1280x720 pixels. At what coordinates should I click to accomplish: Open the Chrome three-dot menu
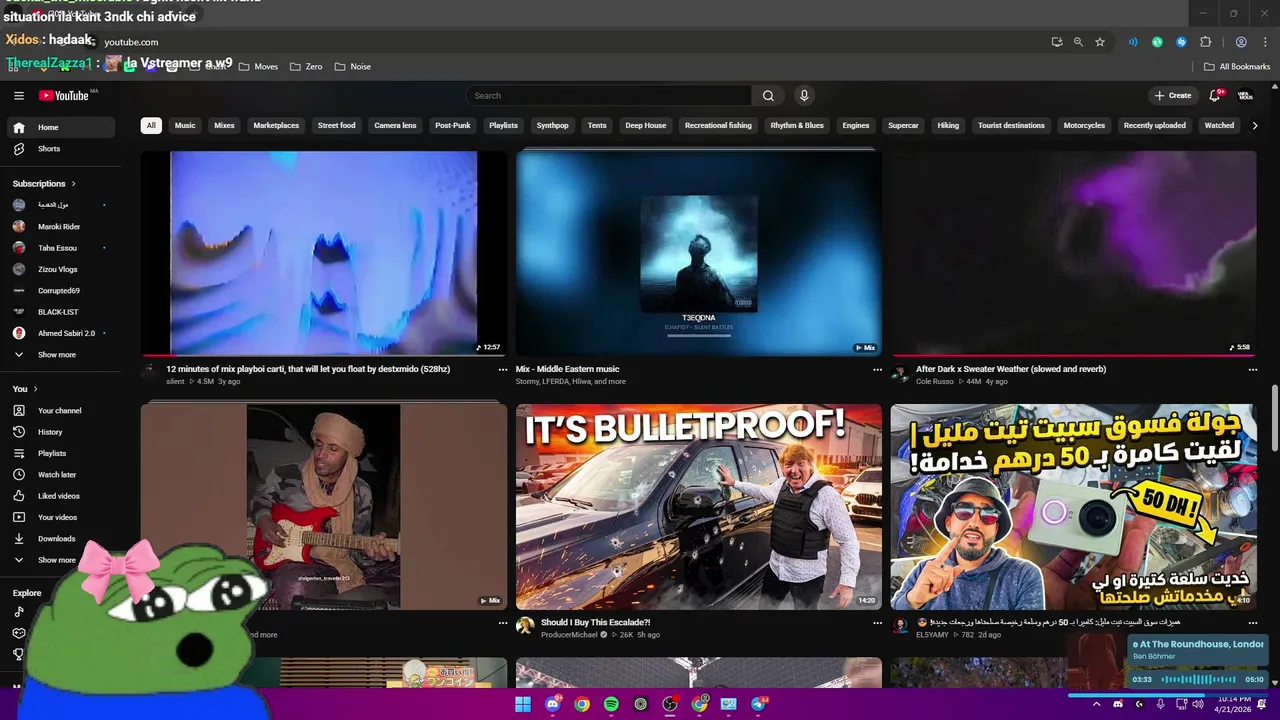[1266, 42]
